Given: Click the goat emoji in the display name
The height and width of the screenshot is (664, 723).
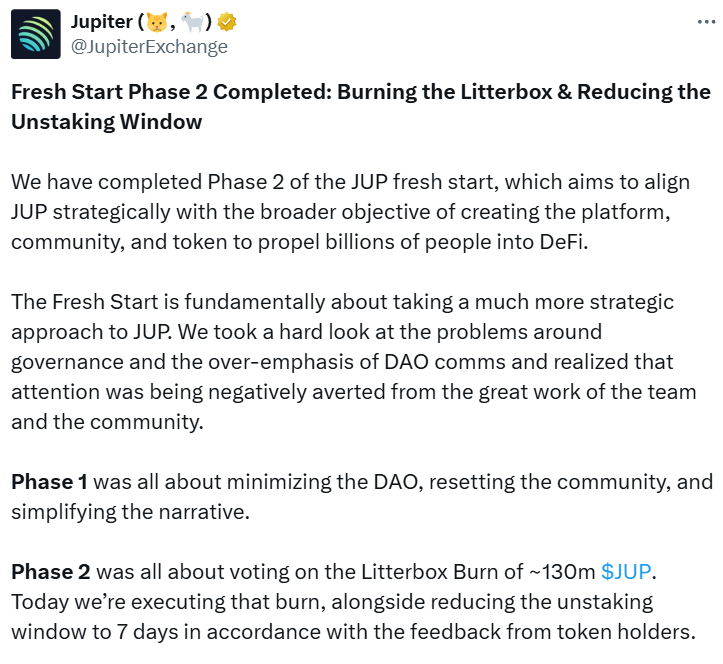Looking at the screenshot, I should click(x=190, y=23).
